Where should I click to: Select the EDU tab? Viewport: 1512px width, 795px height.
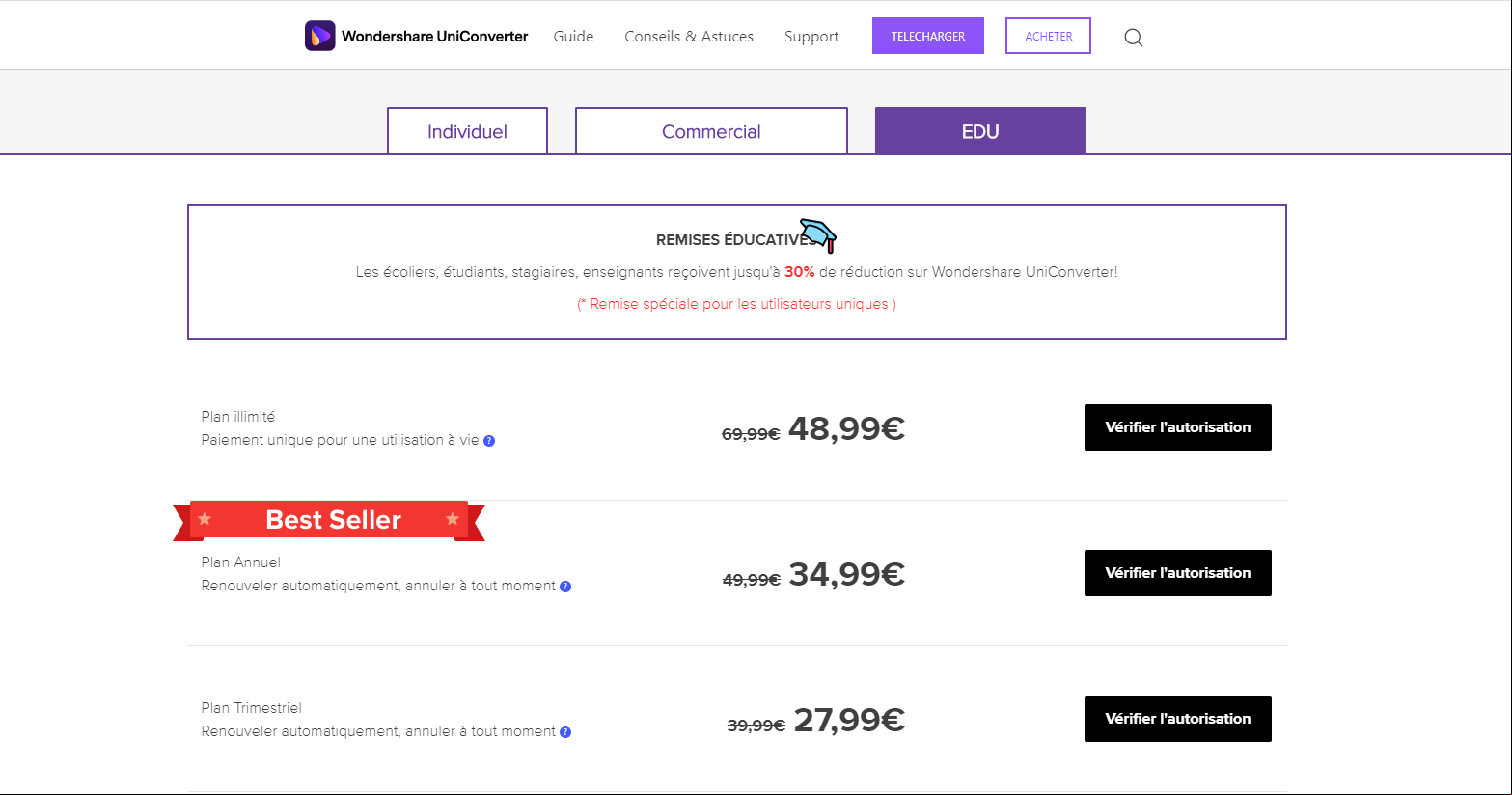[980, 131]
